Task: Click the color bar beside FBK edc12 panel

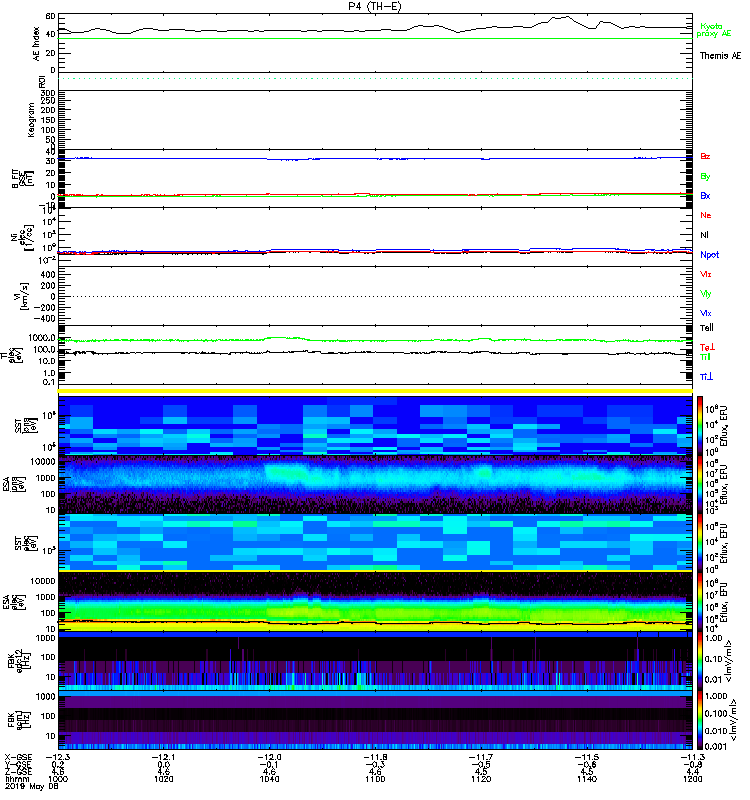Action: tap(700, 661)
